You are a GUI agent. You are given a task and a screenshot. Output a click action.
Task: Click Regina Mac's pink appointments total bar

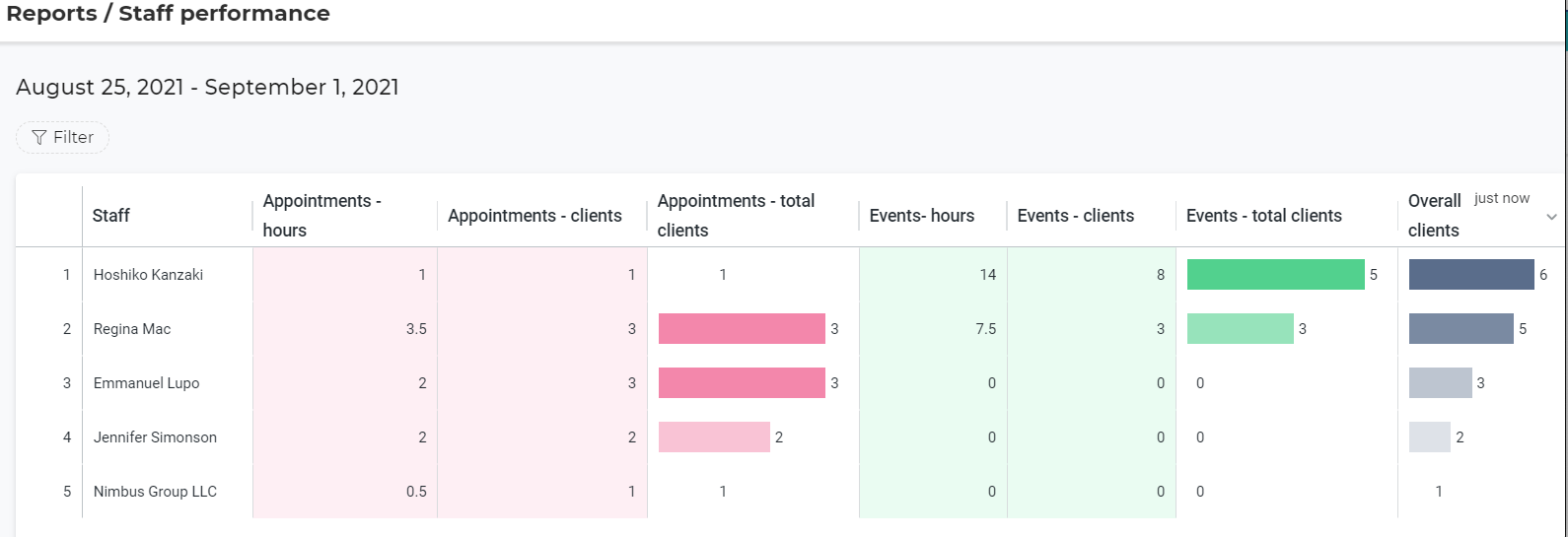[742, 329]
